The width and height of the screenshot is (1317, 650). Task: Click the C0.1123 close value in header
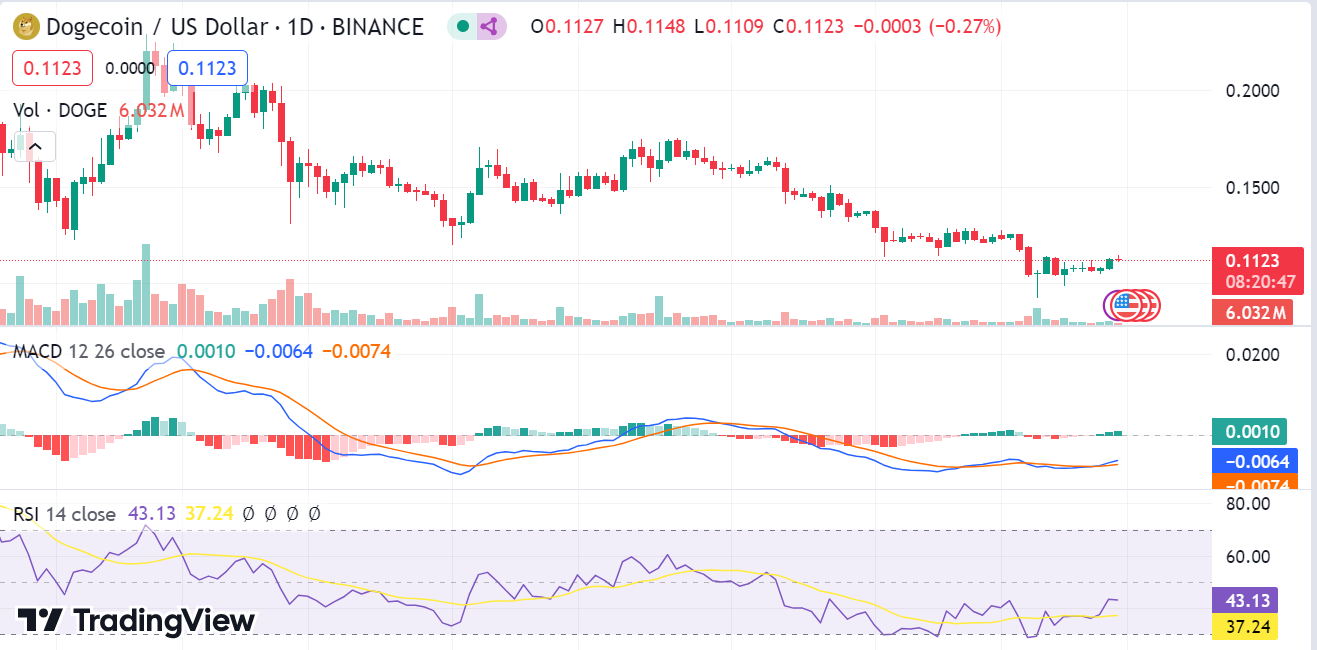click(808, 27)
